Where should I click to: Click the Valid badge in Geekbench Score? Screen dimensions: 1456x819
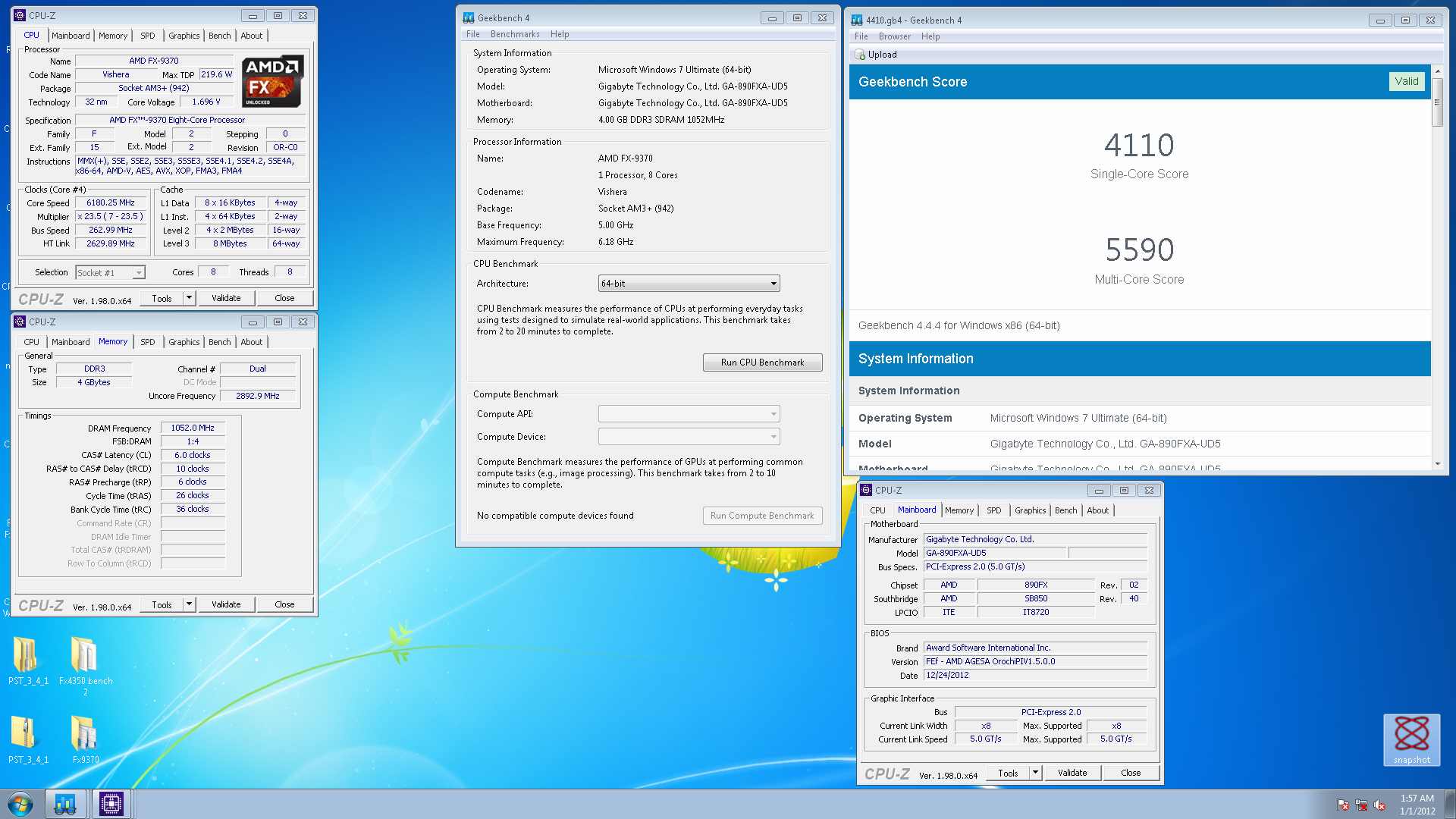(1407, 82)
